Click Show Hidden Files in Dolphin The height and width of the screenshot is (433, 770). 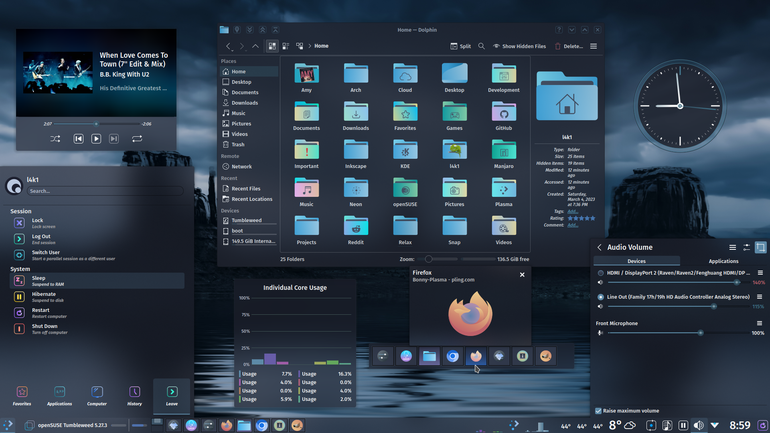pos(519,46)
